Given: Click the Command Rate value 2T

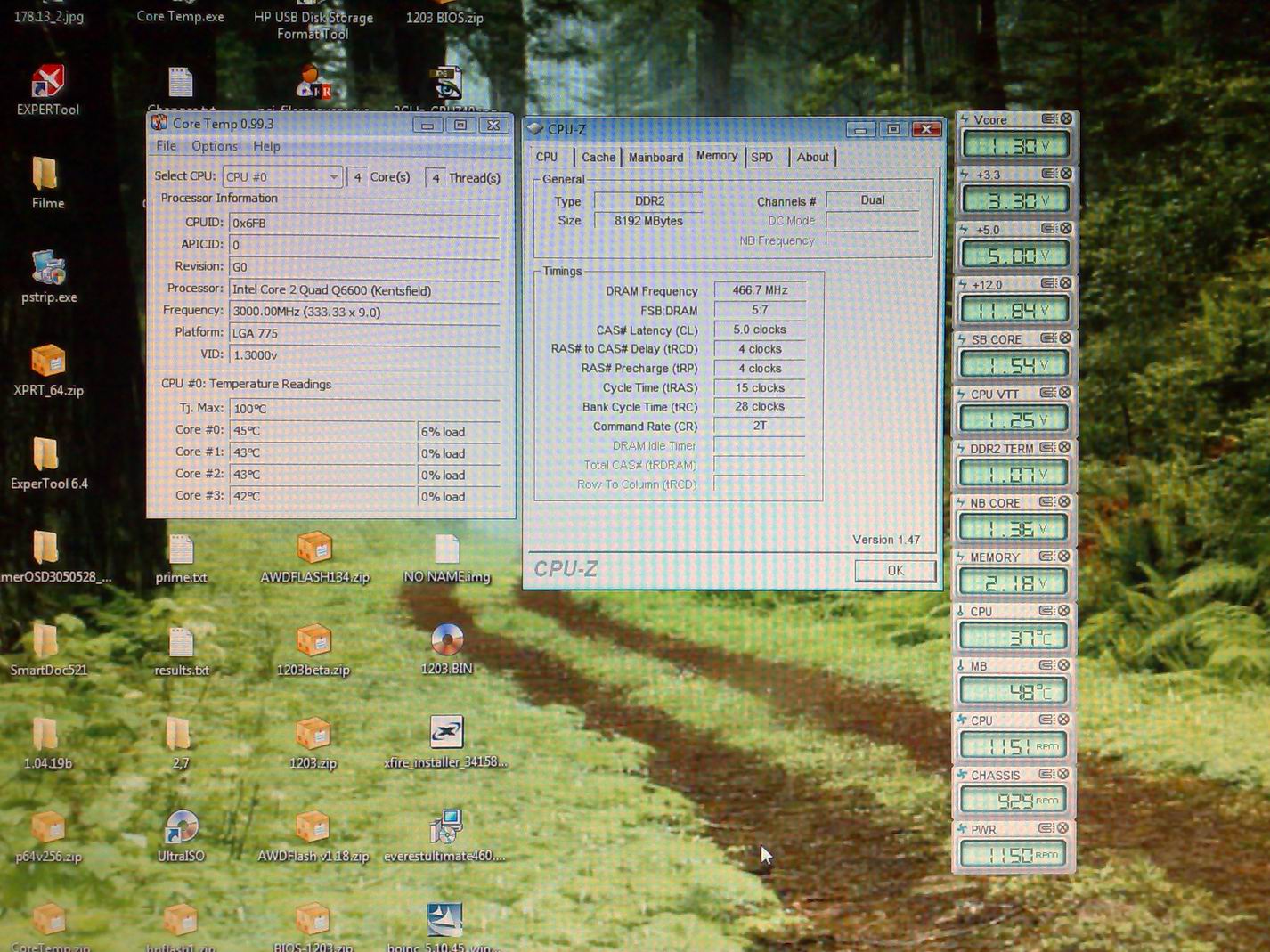Looking at the screenshot, I should click(760, 426).
